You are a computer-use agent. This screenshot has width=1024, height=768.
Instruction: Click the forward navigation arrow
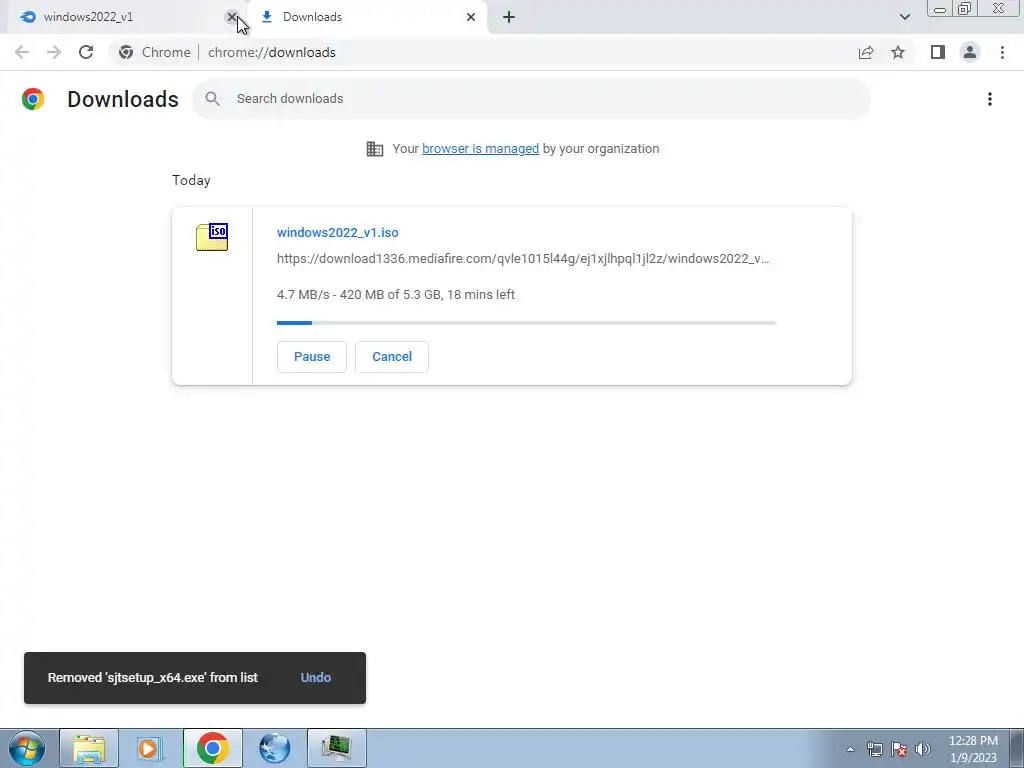54,52
